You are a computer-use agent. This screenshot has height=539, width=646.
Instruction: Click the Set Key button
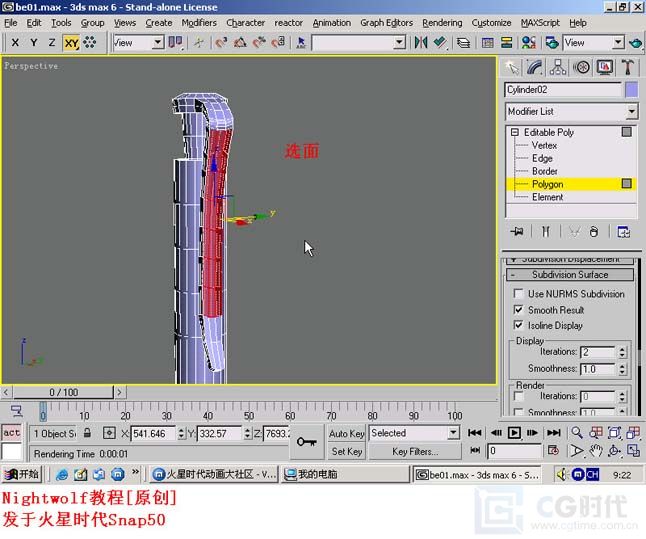[346, 452]
